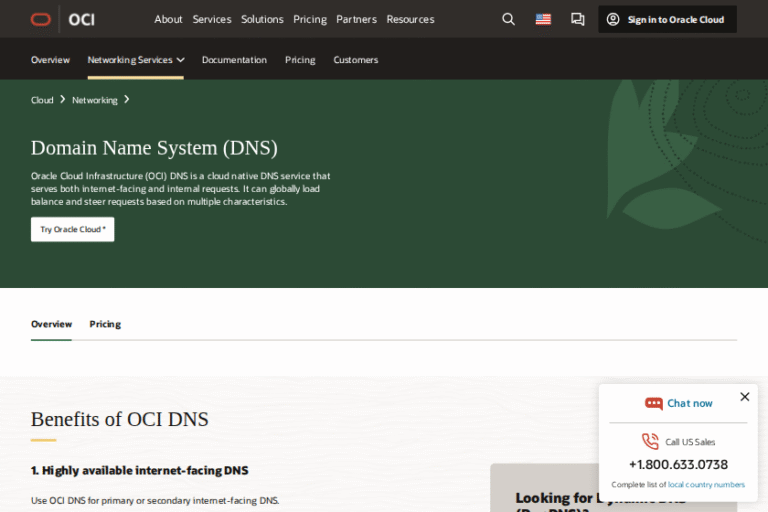Switch to the Pricing tab below banner
This screenshot has width=768, height=512.
coord(105,324)
